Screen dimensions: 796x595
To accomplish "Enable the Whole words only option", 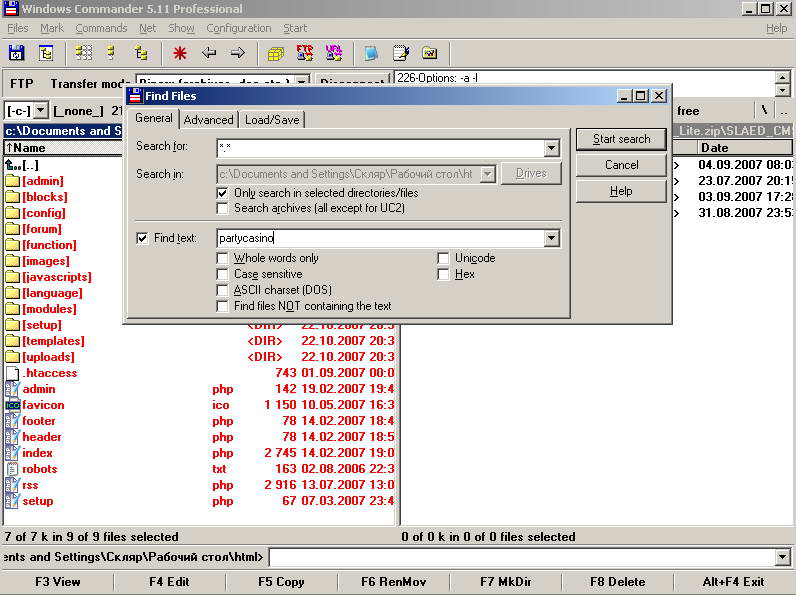I will [x=223, y=258].
